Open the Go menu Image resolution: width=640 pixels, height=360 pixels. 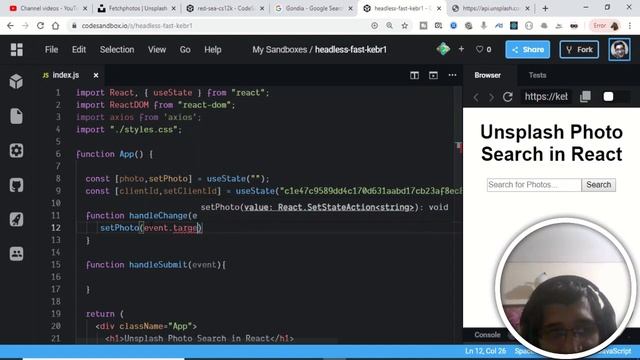click(x=185, y=49)
